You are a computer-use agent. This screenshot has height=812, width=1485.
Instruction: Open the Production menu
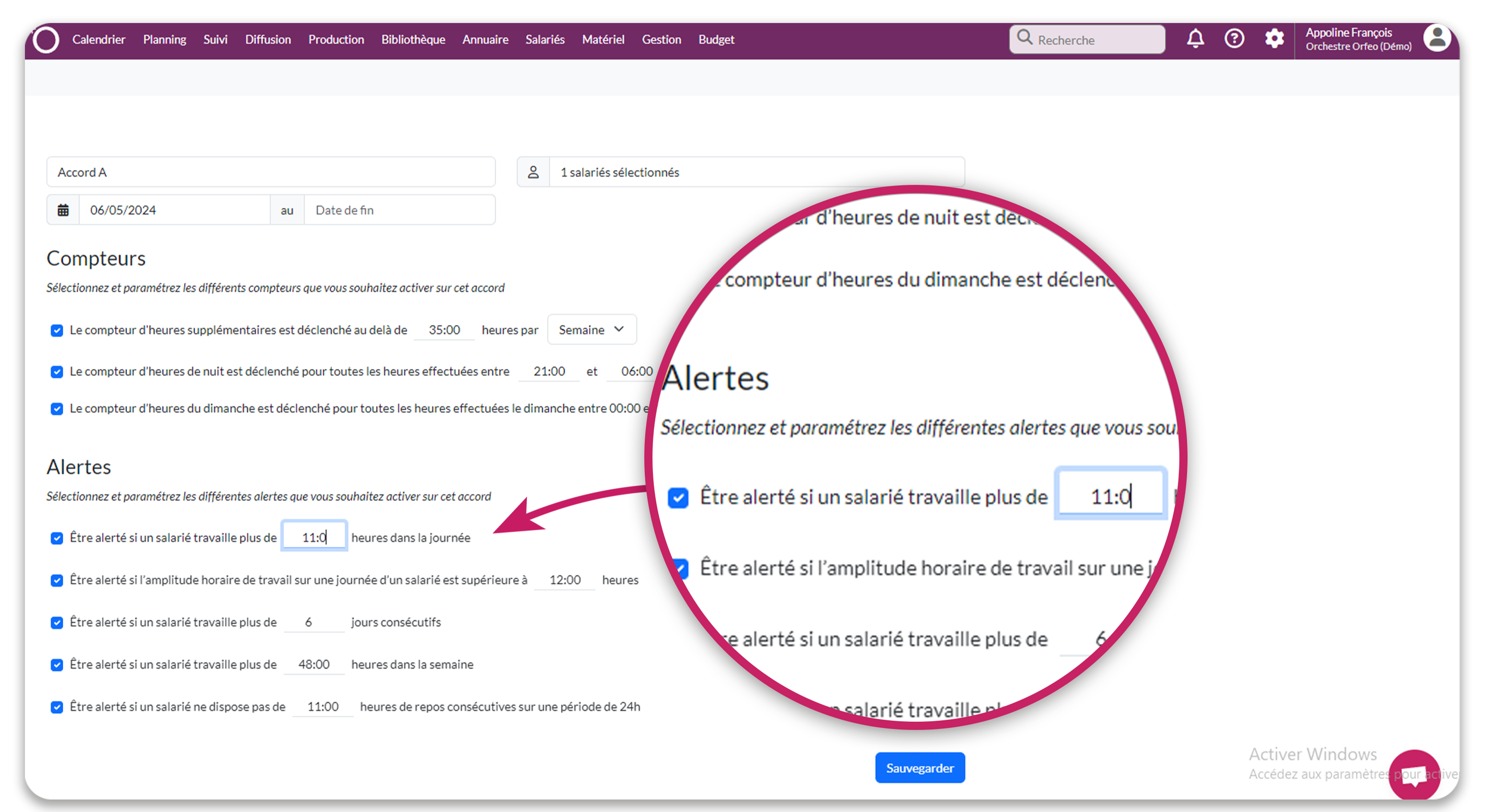point(336,40)
